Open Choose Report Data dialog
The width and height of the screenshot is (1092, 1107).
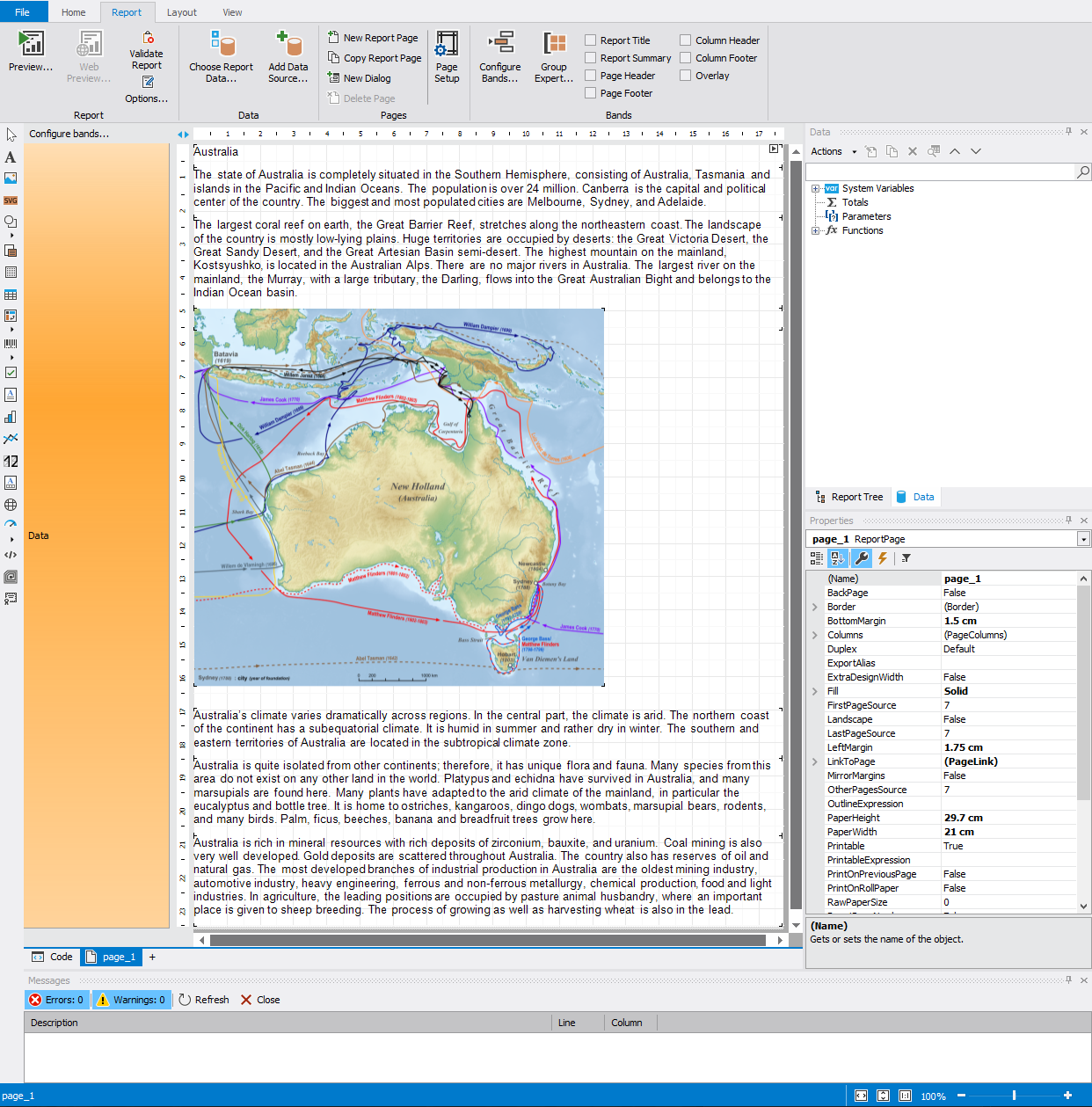pyautogui.click(x=221, y=57)
